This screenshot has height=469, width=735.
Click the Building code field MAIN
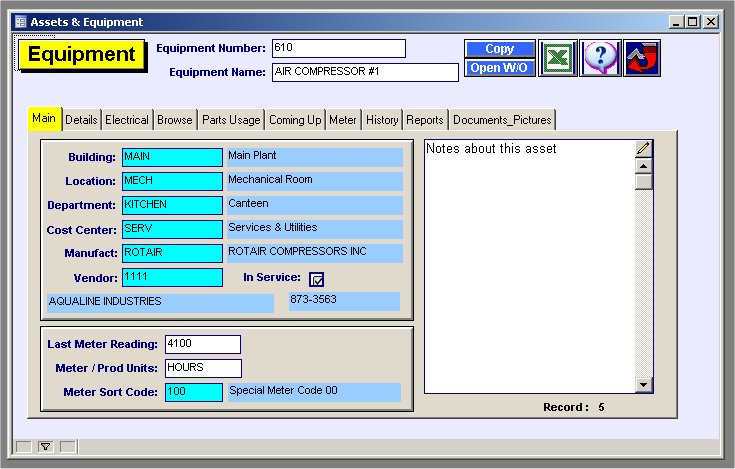[x=172, y=157]
